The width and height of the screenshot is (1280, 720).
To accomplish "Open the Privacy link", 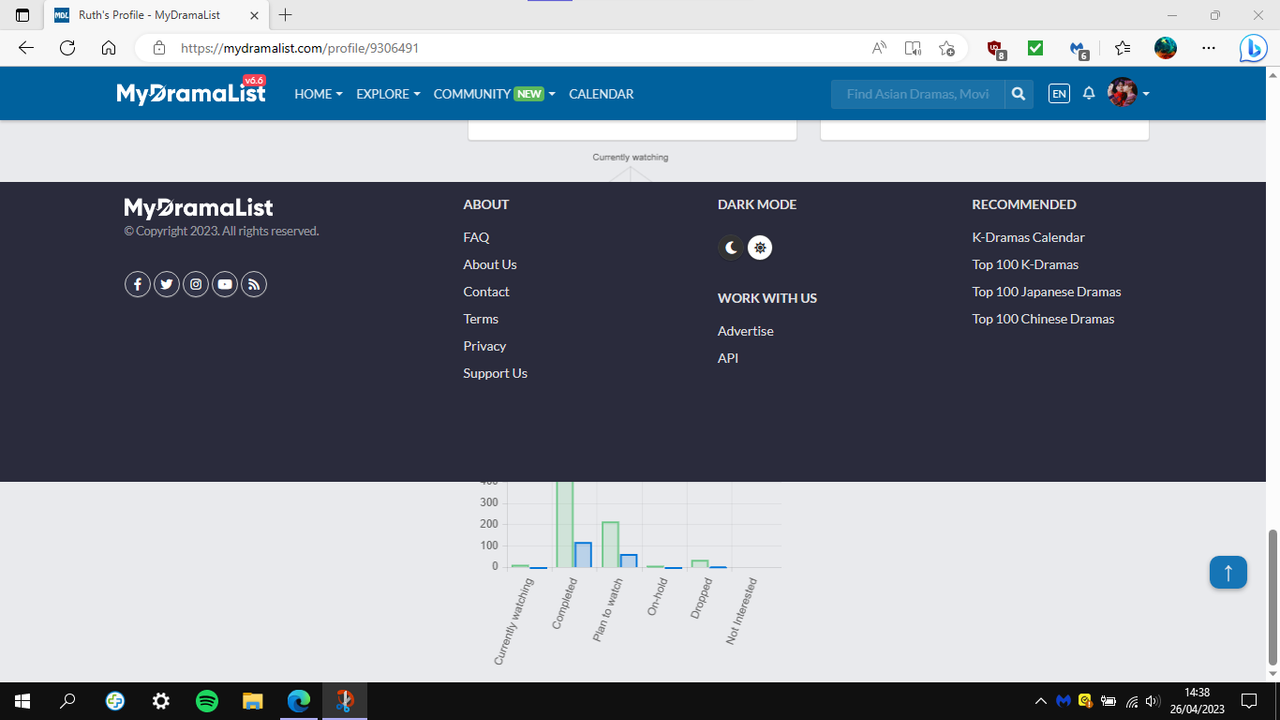I will point(485,345).
